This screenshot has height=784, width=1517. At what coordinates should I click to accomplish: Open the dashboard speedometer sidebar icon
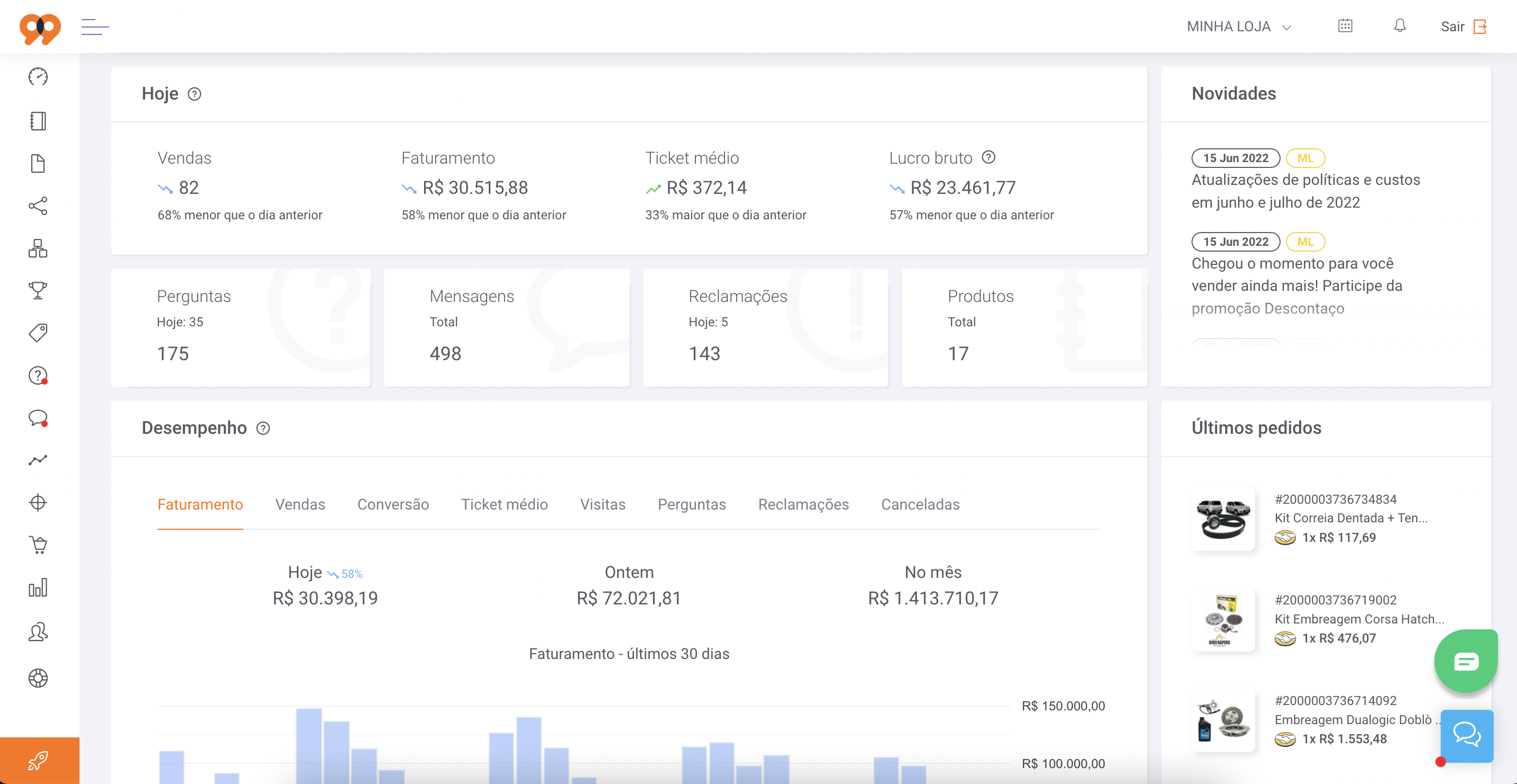point(38,76)
